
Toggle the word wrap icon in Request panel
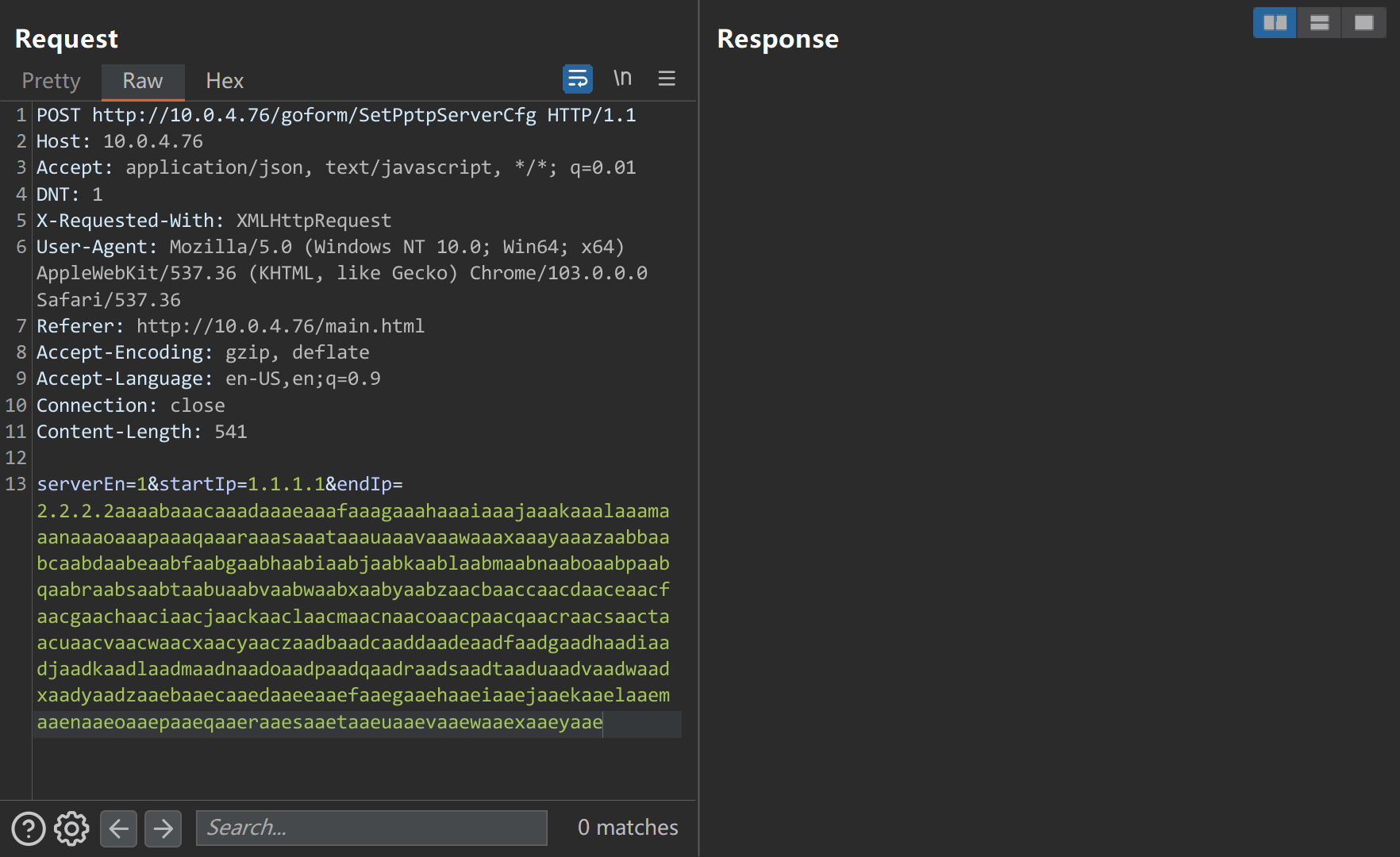click(578, 79)
